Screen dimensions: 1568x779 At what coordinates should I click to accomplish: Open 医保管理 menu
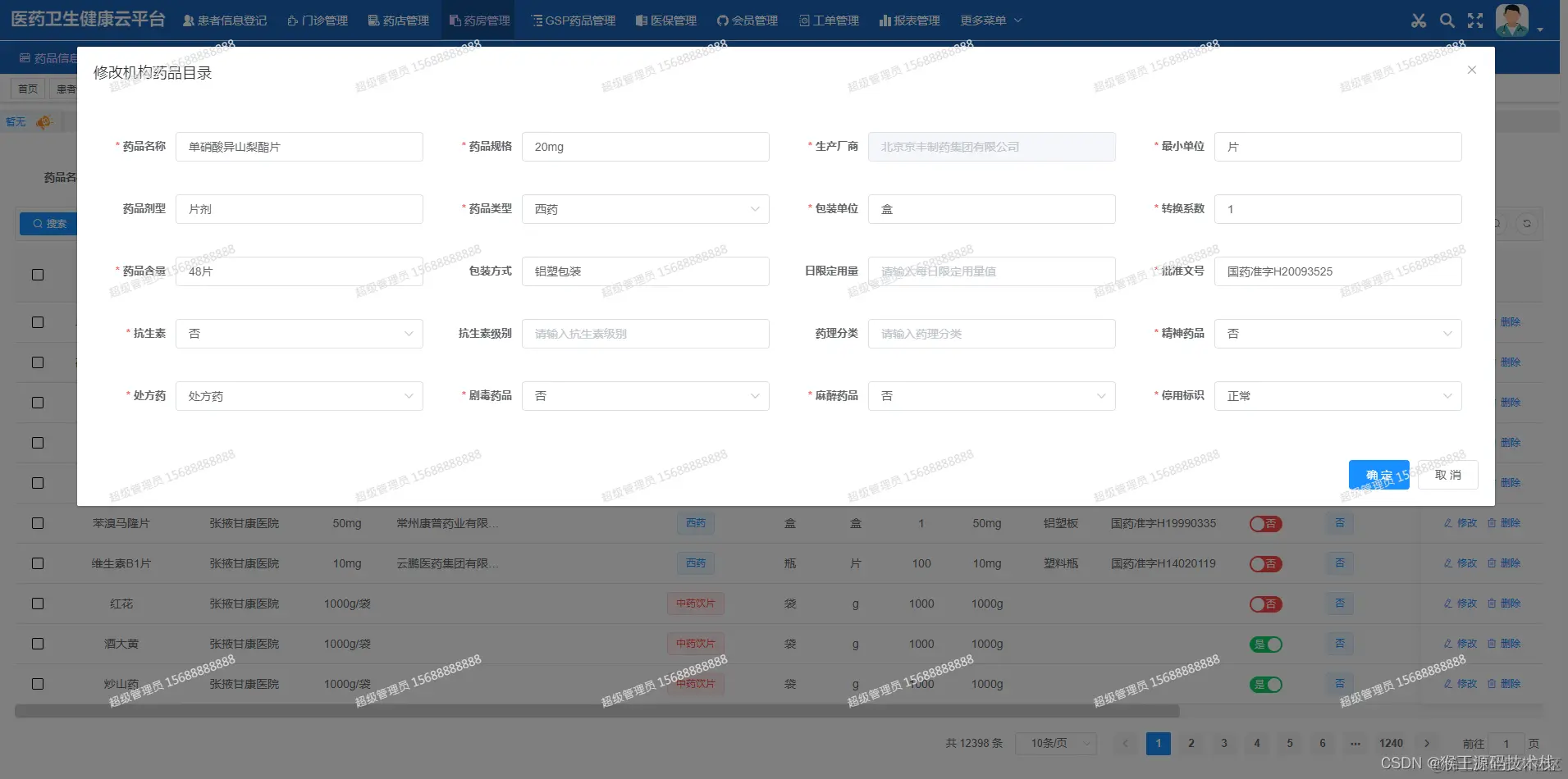pos(666,20)
